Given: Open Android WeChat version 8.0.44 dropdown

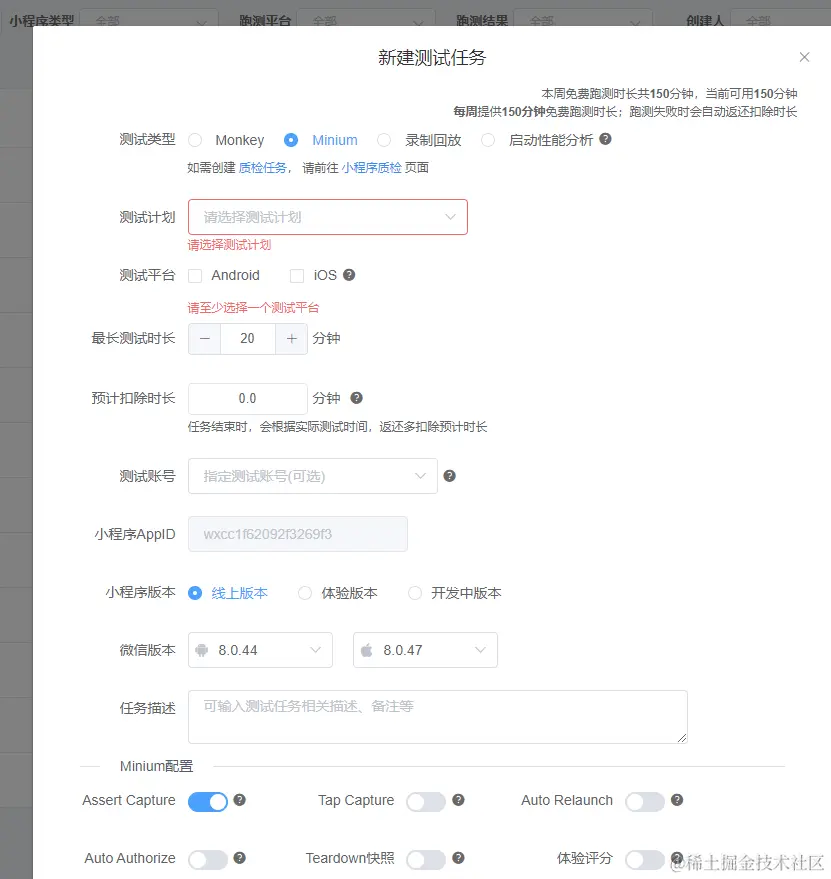Looking at the screenshot, I should (260, 650).
